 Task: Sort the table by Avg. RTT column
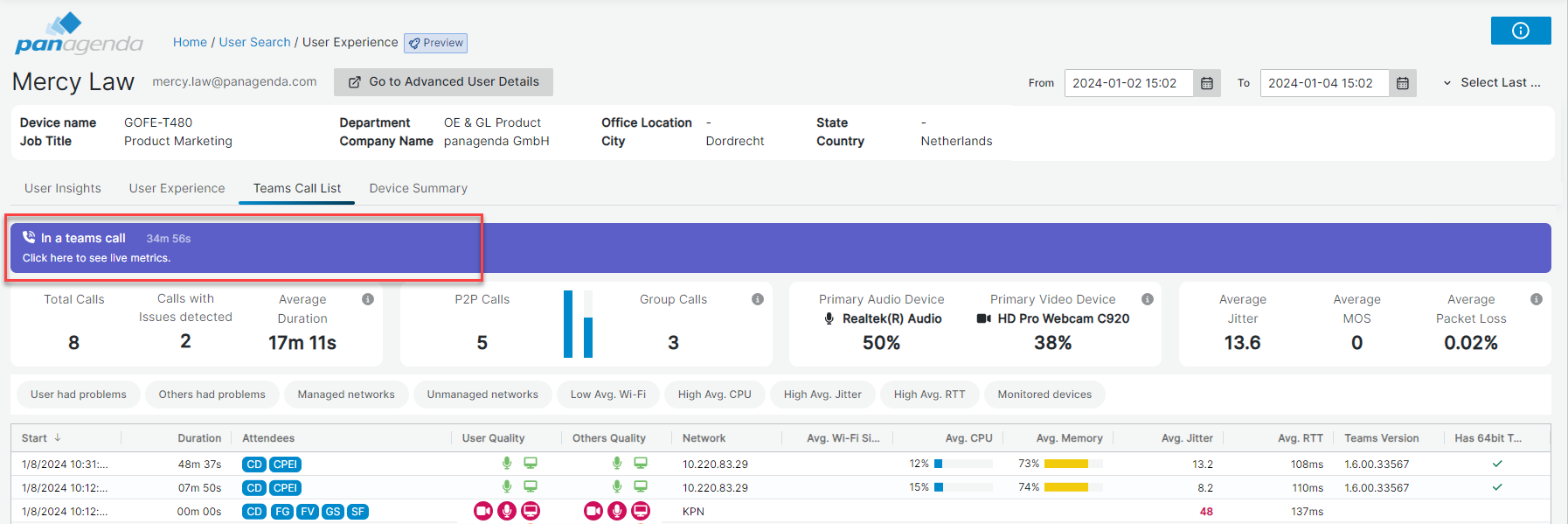coord(1301,438)
